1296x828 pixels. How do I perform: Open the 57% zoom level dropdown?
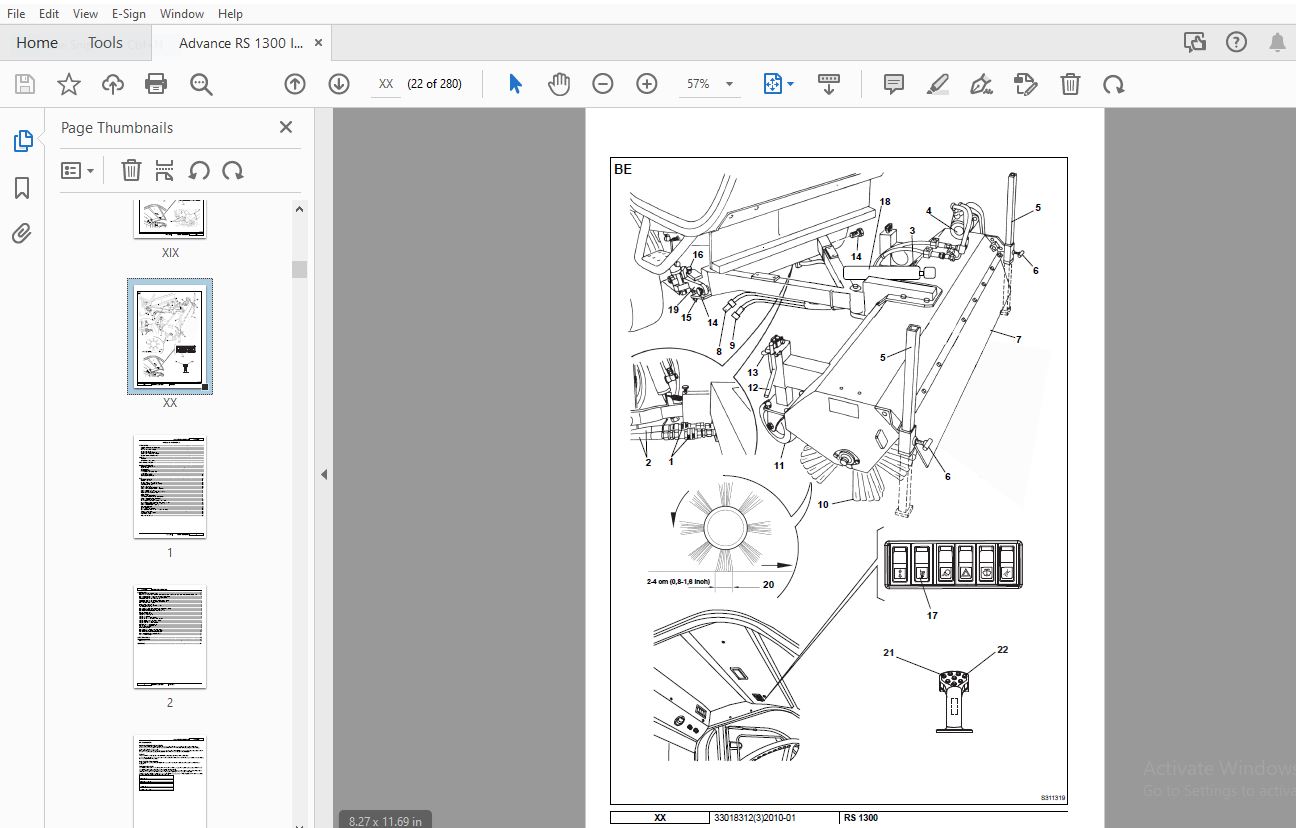tap(729, 84)
